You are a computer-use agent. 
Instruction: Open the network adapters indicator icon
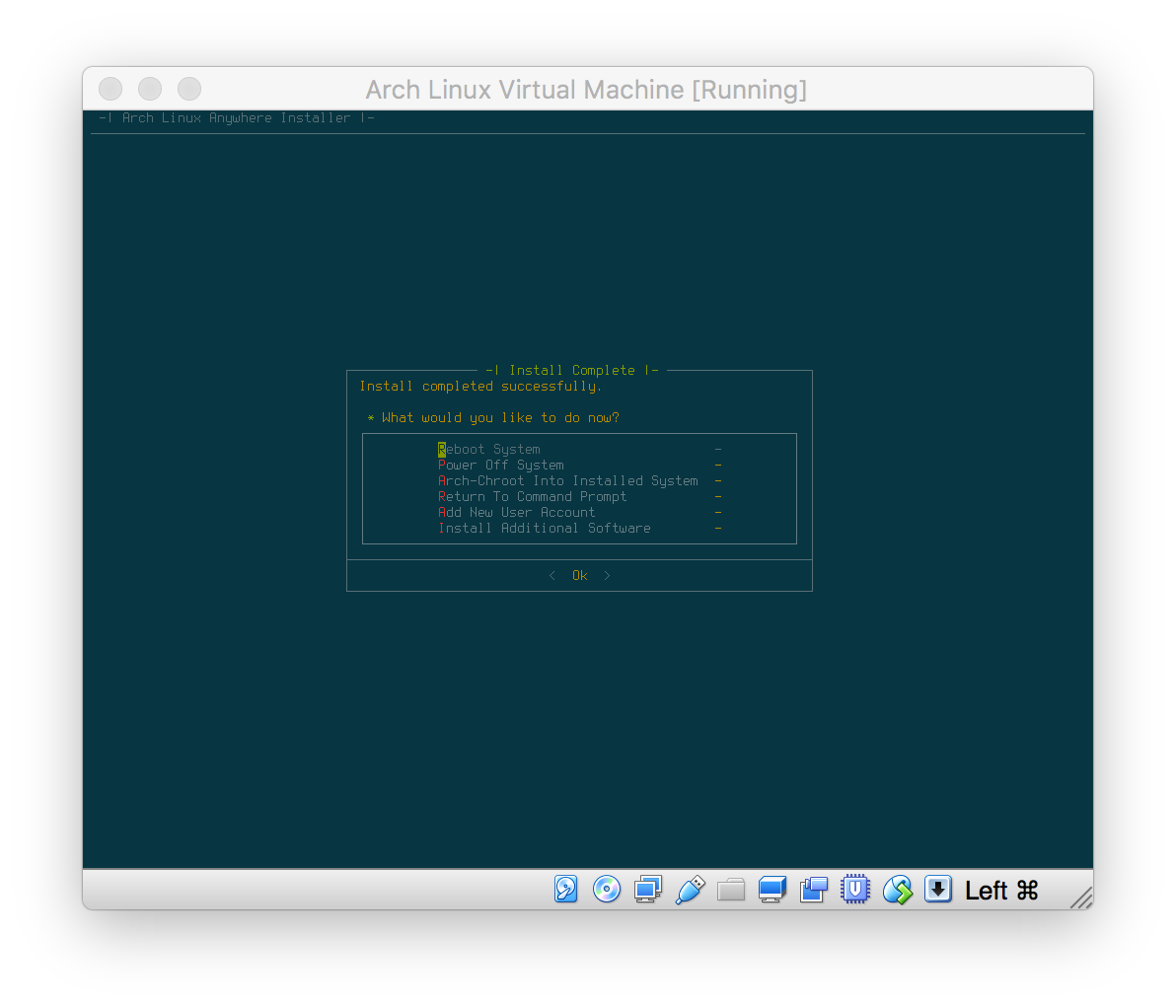[x=648, y=889]
